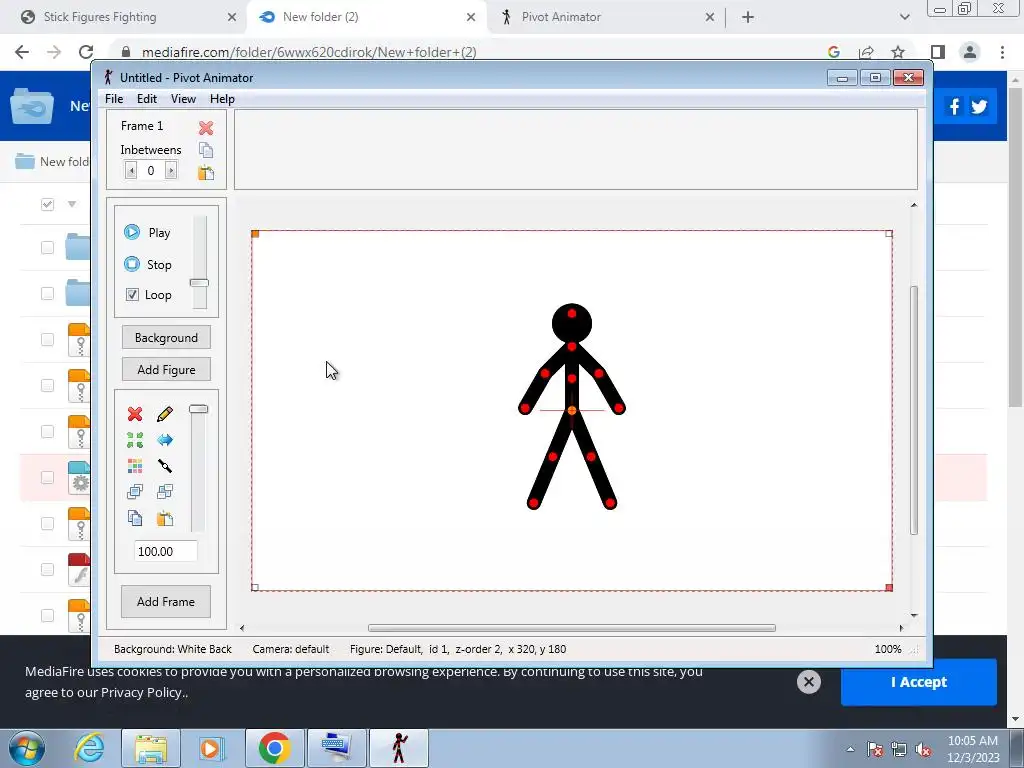1024x768 pixels.
Task: Open the File menu
Action: tap(114, 99)
